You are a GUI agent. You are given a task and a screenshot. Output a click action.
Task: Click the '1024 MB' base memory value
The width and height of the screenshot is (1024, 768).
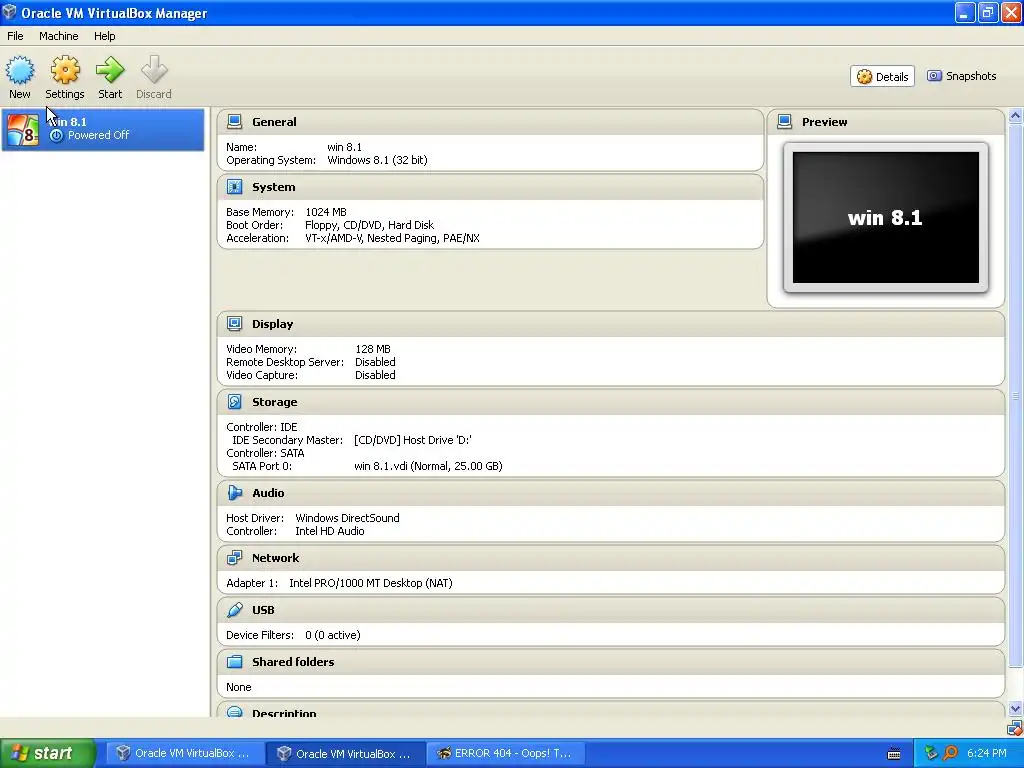(326, 212)
